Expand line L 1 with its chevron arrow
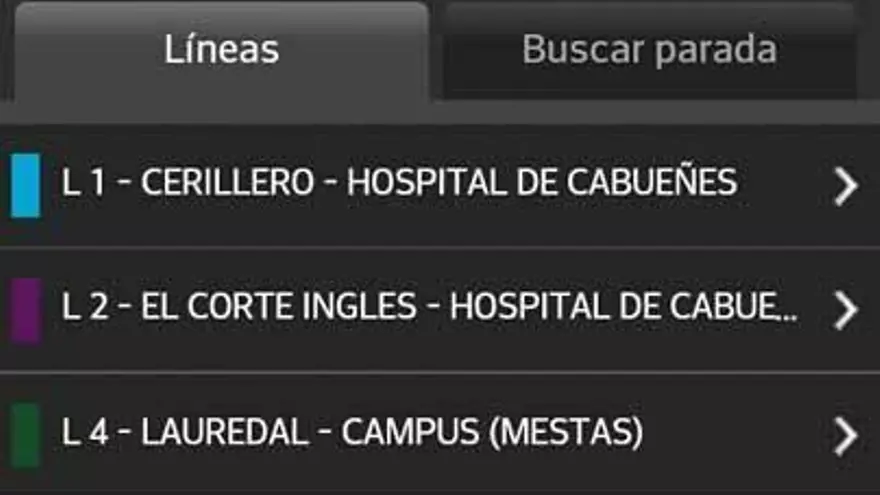The width and height of the screenshot is (880, 495). coord(845,186)
